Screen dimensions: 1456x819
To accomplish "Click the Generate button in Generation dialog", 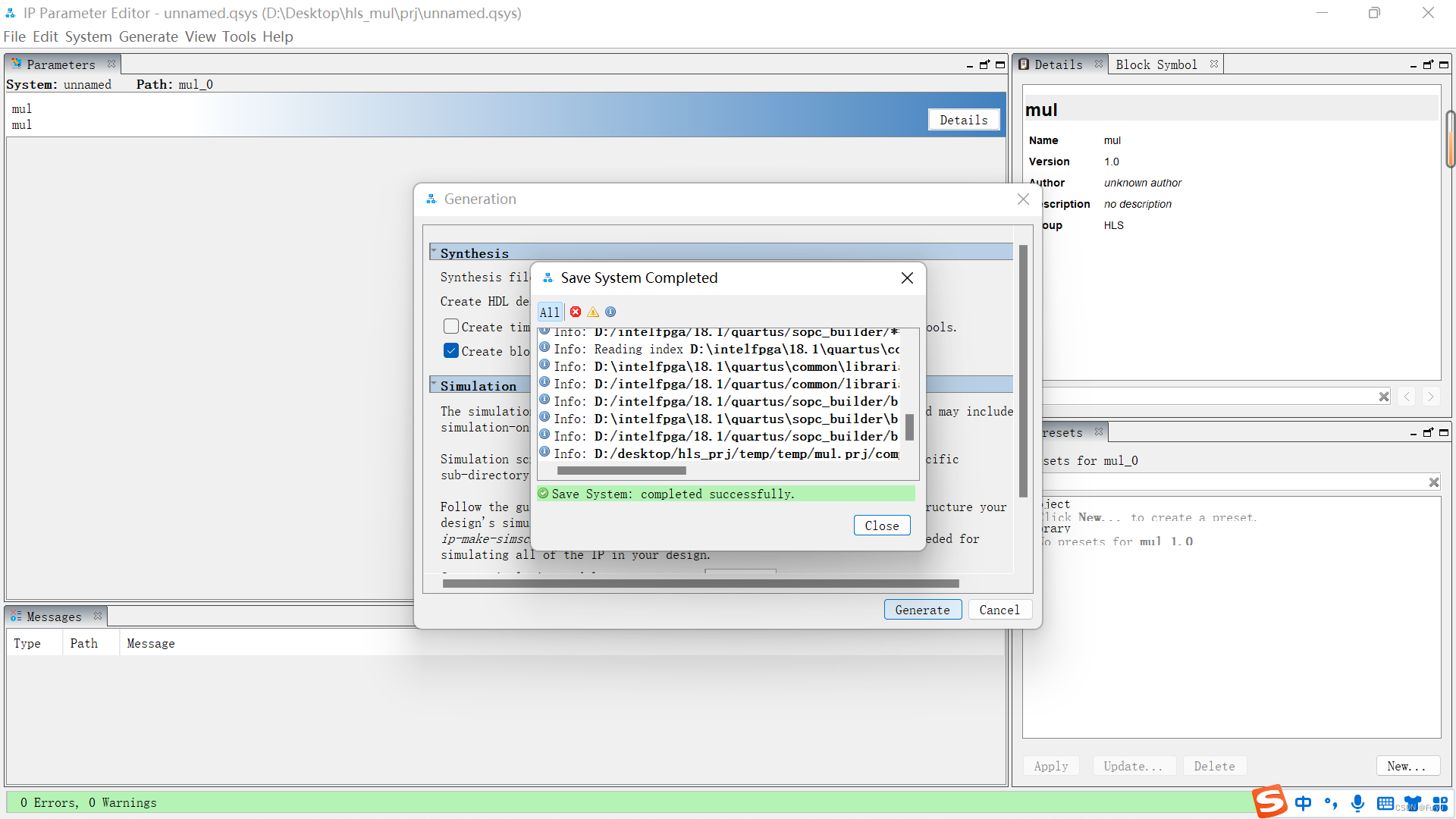I will pos(922,610).
